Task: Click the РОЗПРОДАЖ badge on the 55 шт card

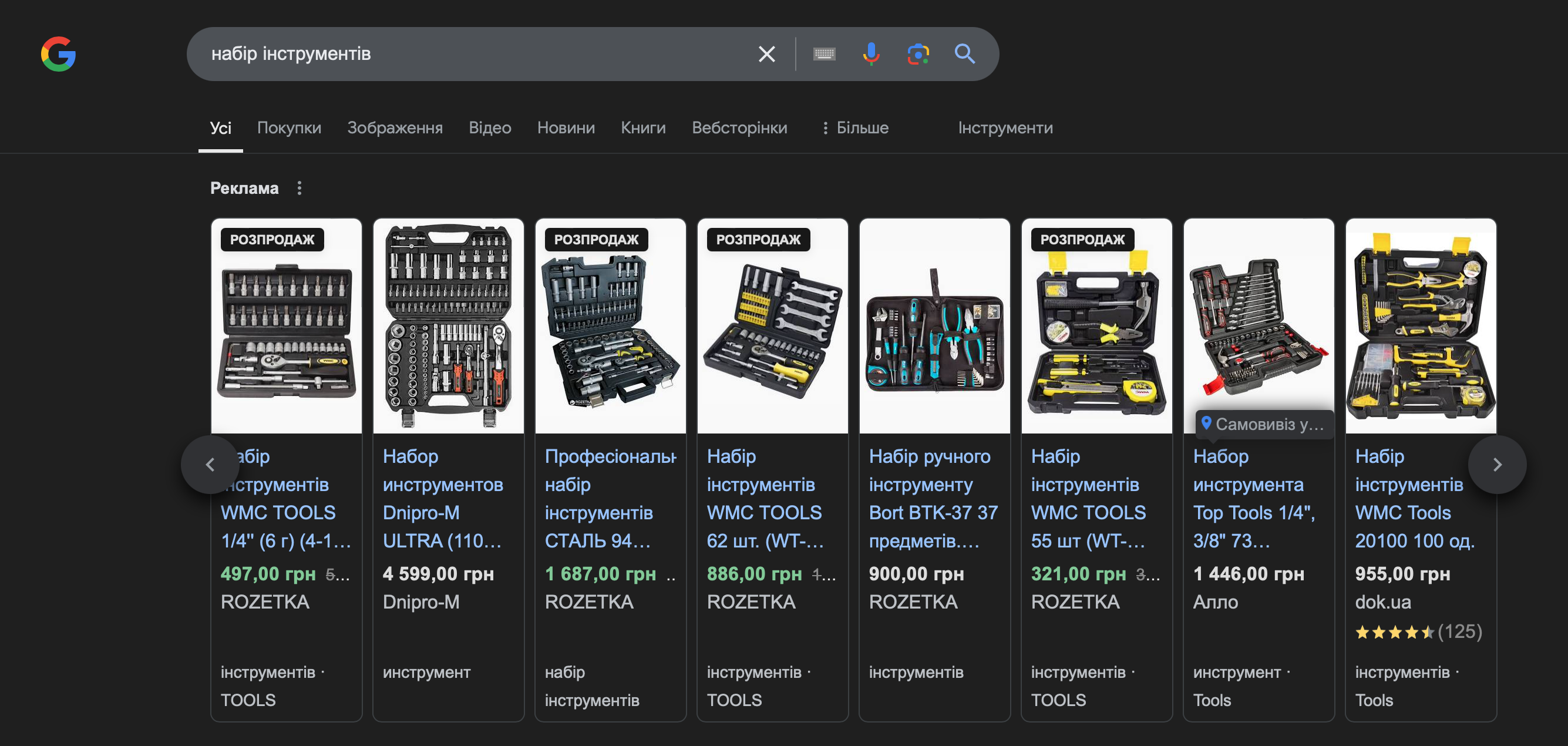Action: 1082,239
